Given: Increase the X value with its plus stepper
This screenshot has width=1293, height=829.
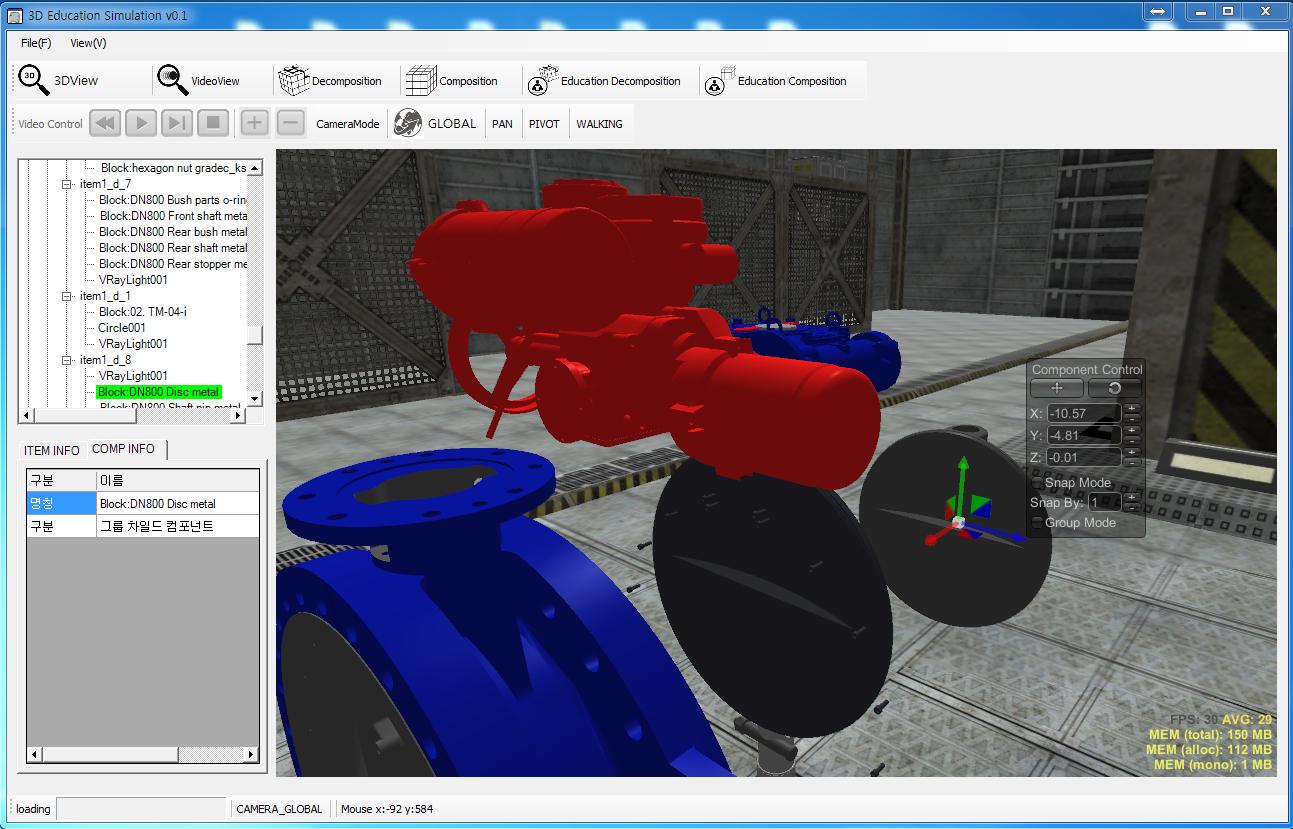Looking at the screenshot, I should click(1131, 408).
